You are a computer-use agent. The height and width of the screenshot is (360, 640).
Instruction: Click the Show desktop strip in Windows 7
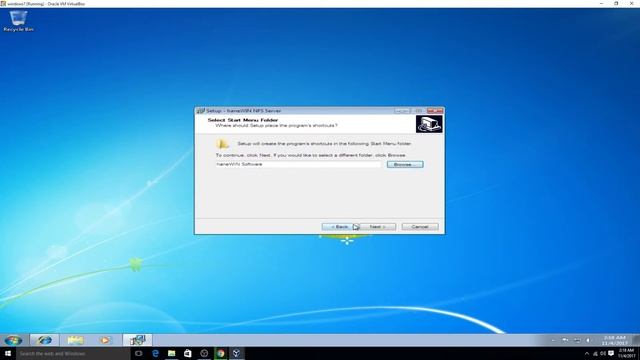[636, 340]
